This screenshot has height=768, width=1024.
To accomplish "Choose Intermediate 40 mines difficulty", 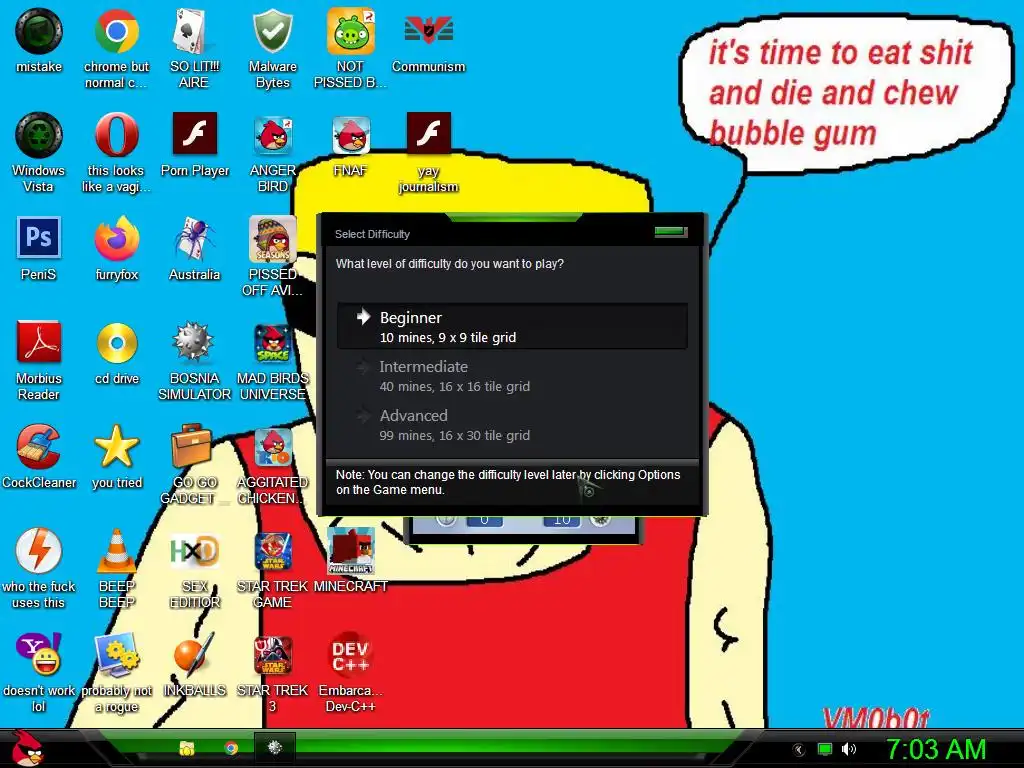I will pos(513,376).
